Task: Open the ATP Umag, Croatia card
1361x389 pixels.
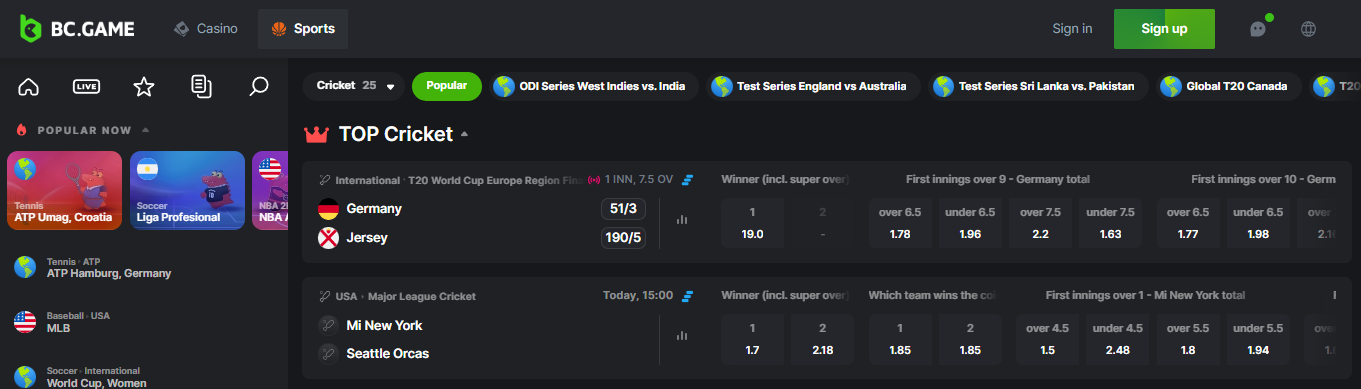Action: 64,190
